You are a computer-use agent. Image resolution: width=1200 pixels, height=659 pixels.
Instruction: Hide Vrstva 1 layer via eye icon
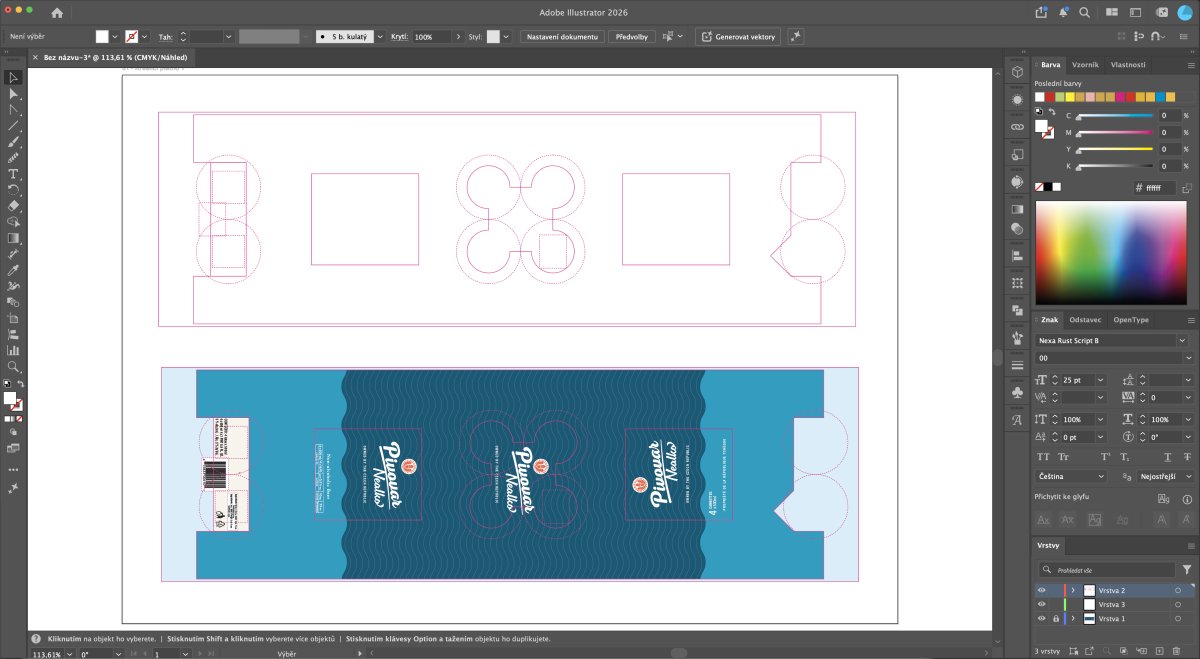coord(1041,618)
